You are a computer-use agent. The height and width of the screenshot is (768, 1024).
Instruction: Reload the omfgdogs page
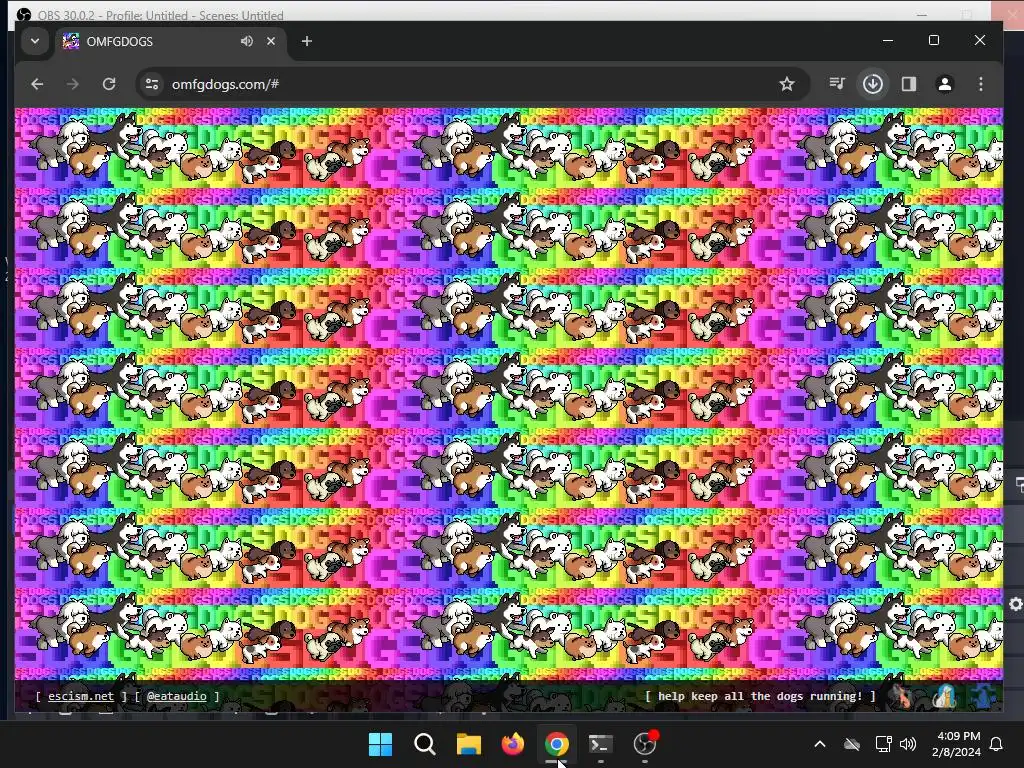[x=109, y=84]
